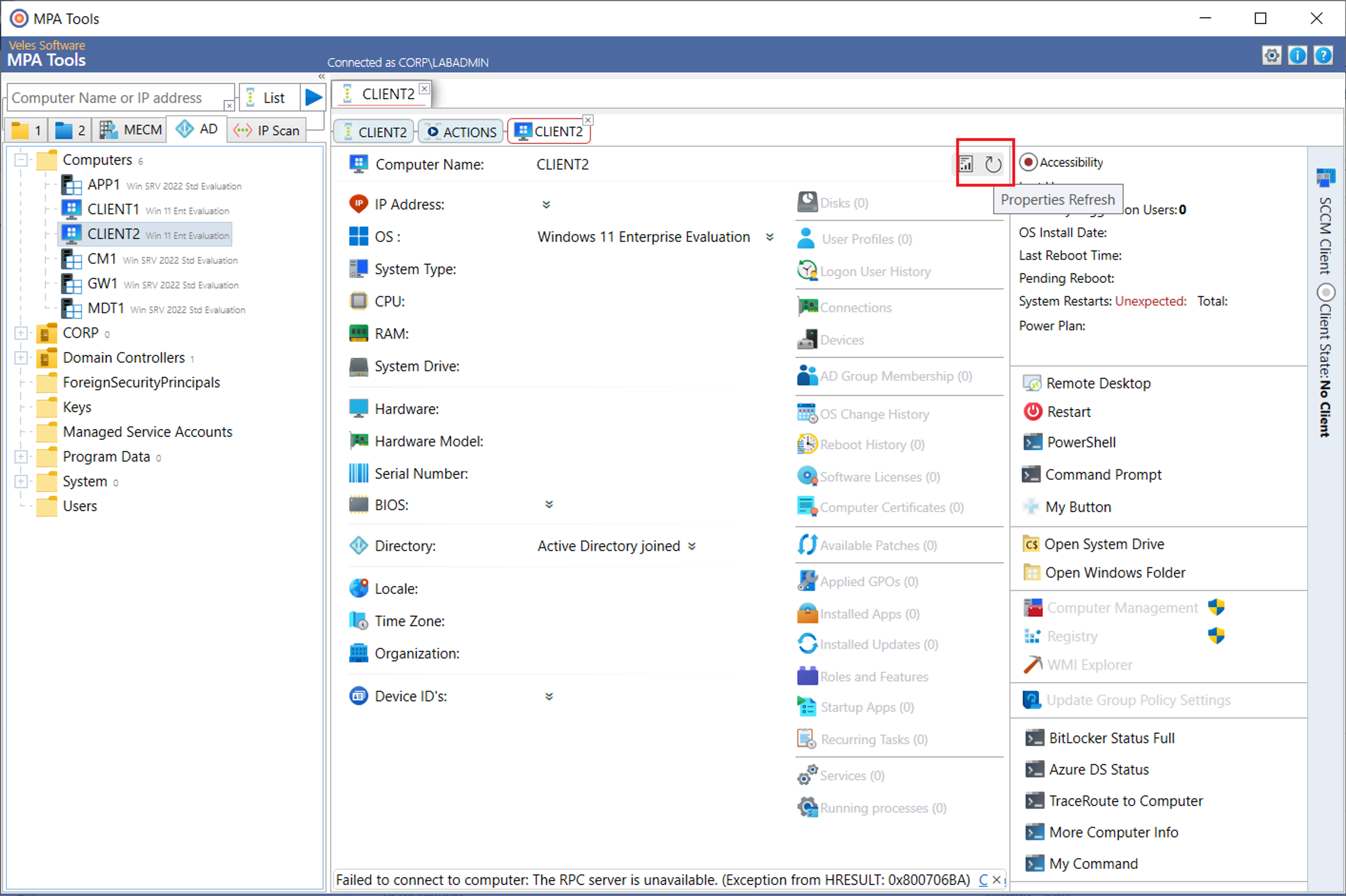1346x896 pixels.
Task: Dismiss the RPC error message
Action: pos(997,880)
